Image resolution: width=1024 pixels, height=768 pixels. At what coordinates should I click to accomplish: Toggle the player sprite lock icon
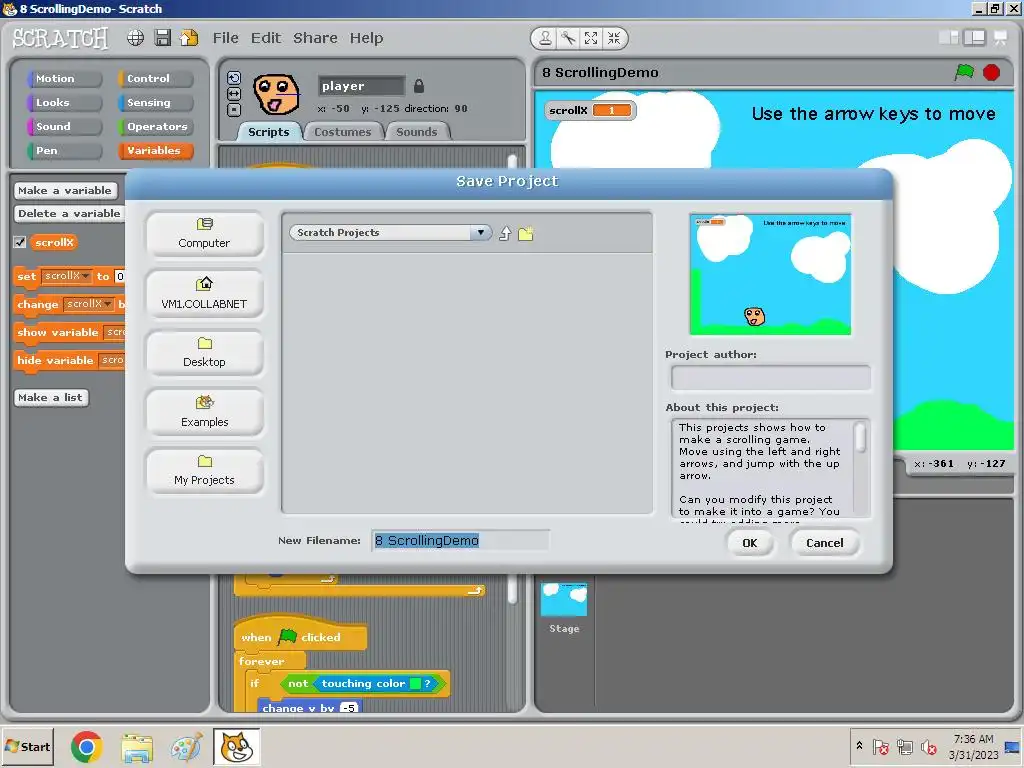click(x=419, y=86)
